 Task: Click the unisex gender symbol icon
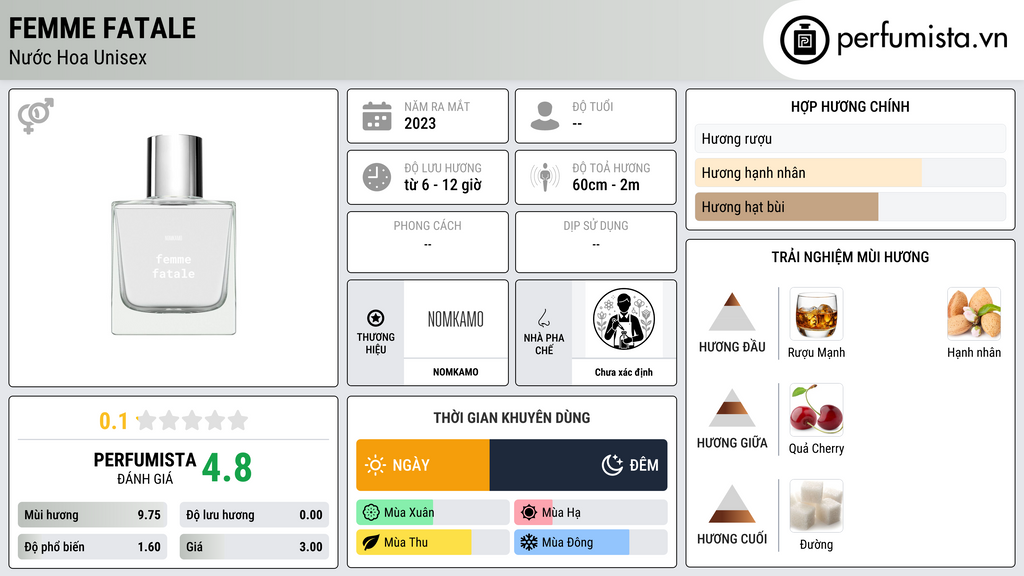tap(36, 116)
